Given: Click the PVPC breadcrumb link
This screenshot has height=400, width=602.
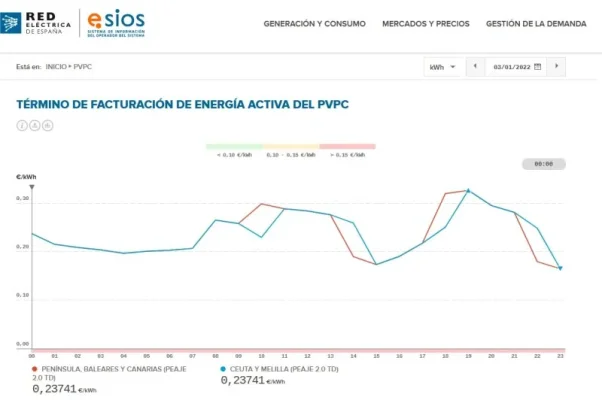Looking at the screenshot, I should (x=83, y=67).
